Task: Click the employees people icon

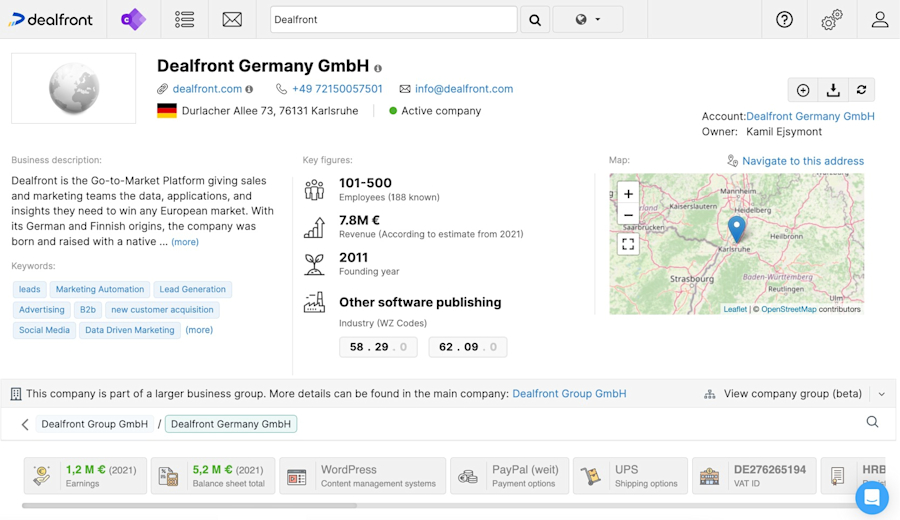Action: (315, 190)
